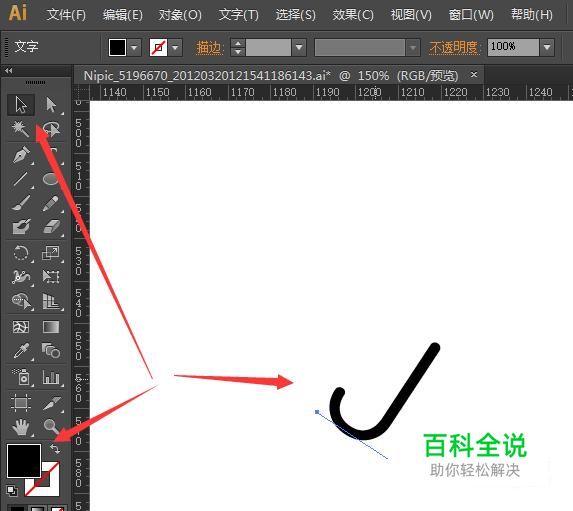Select the Selection tool (black arrow)
This screenshot has height=511, width=573.
pos(21,105)
